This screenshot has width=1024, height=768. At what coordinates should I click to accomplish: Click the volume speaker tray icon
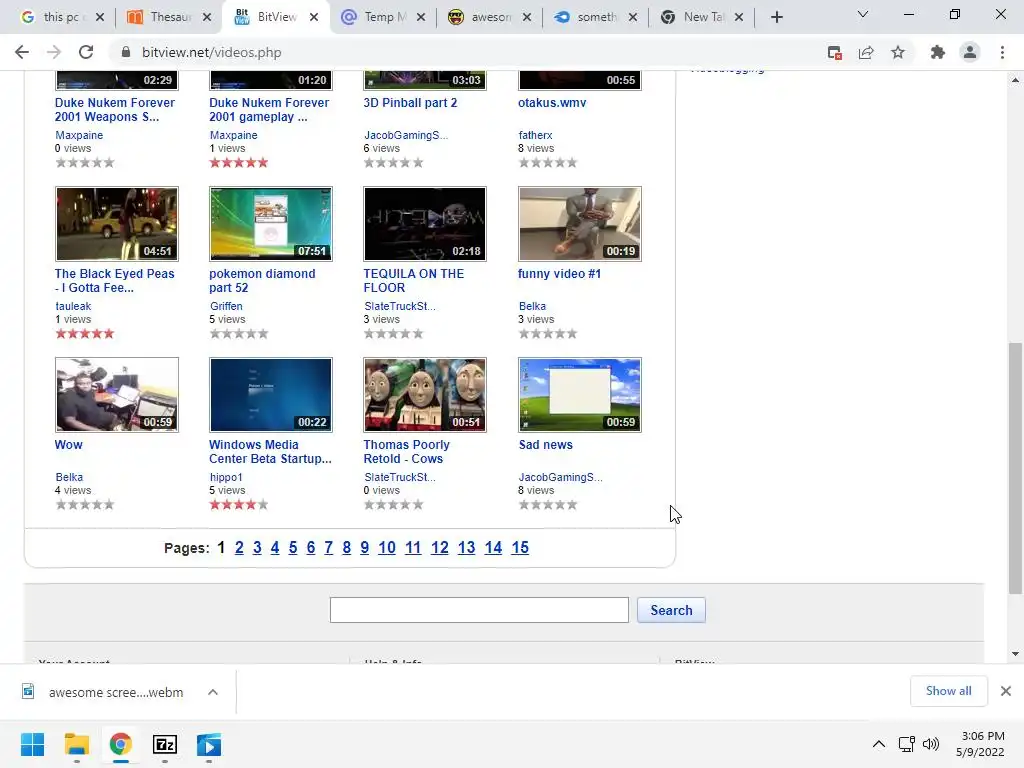coord(931,744)
